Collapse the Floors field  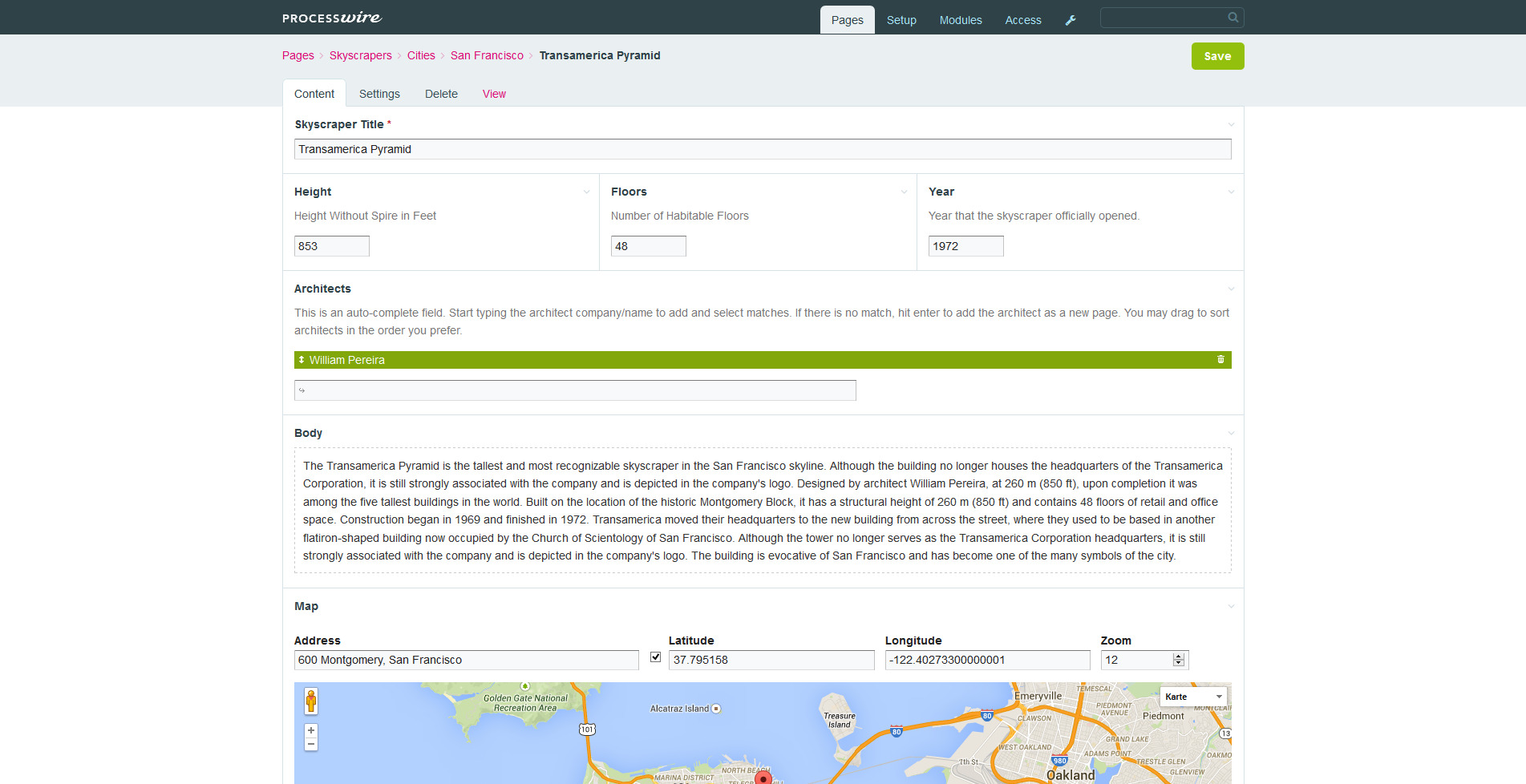pyautogui.click(x=904, y=192)
